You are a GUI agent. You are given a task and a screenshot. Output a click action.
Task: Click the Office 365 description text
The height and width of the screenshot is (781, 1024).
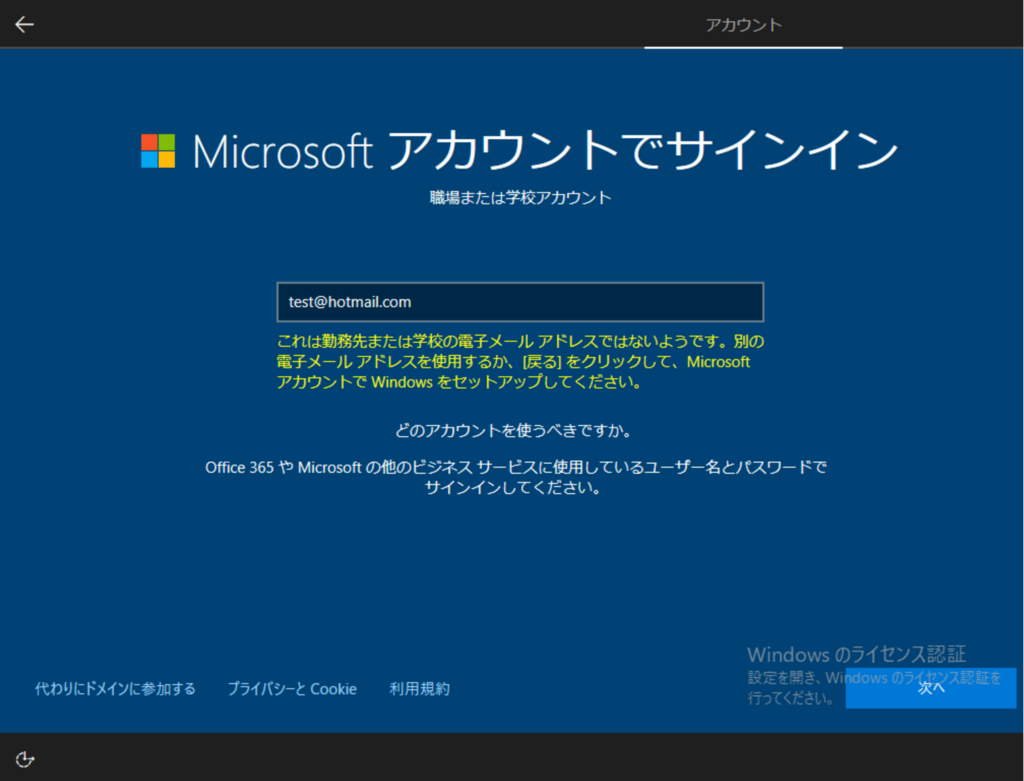pos(516,477)
